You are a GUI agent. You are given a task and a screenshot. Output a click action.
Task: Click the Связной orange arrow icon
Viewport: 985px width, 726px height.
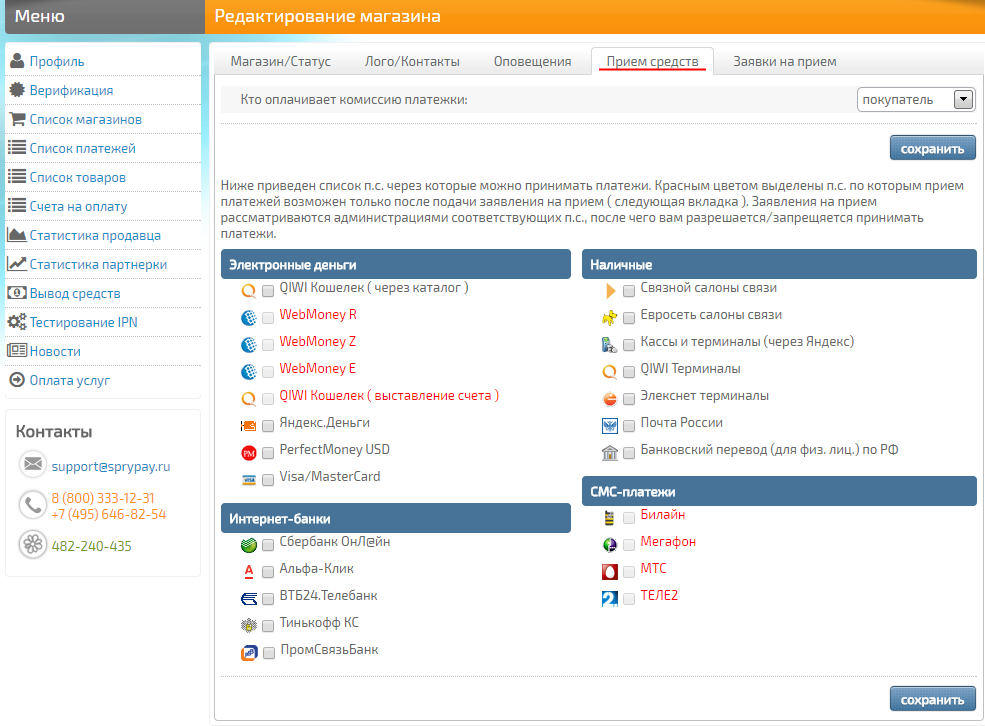tap(610, 290)
